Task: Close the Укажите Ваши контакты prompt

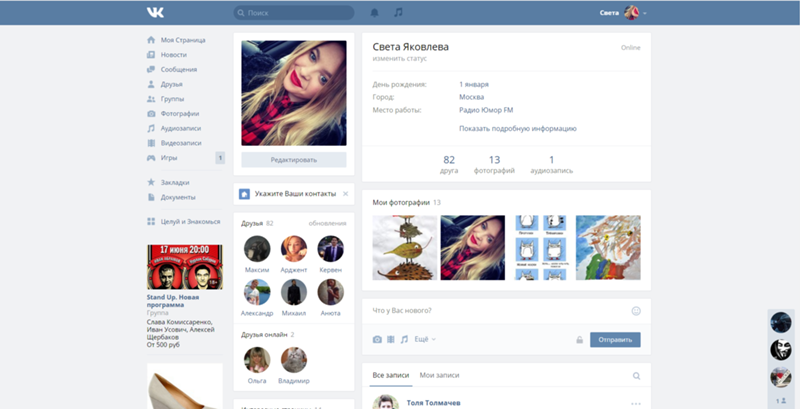Action: coord(346,193)
